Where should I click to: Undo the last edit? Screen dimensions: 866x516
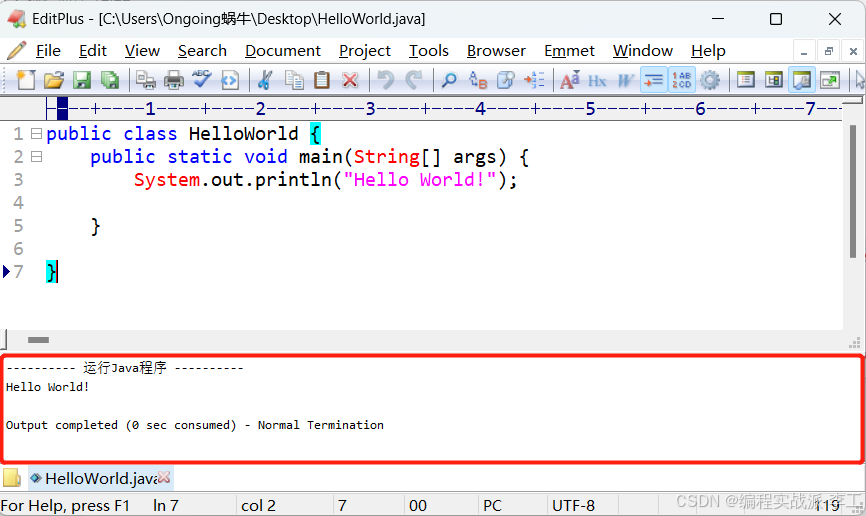point(386,80)
